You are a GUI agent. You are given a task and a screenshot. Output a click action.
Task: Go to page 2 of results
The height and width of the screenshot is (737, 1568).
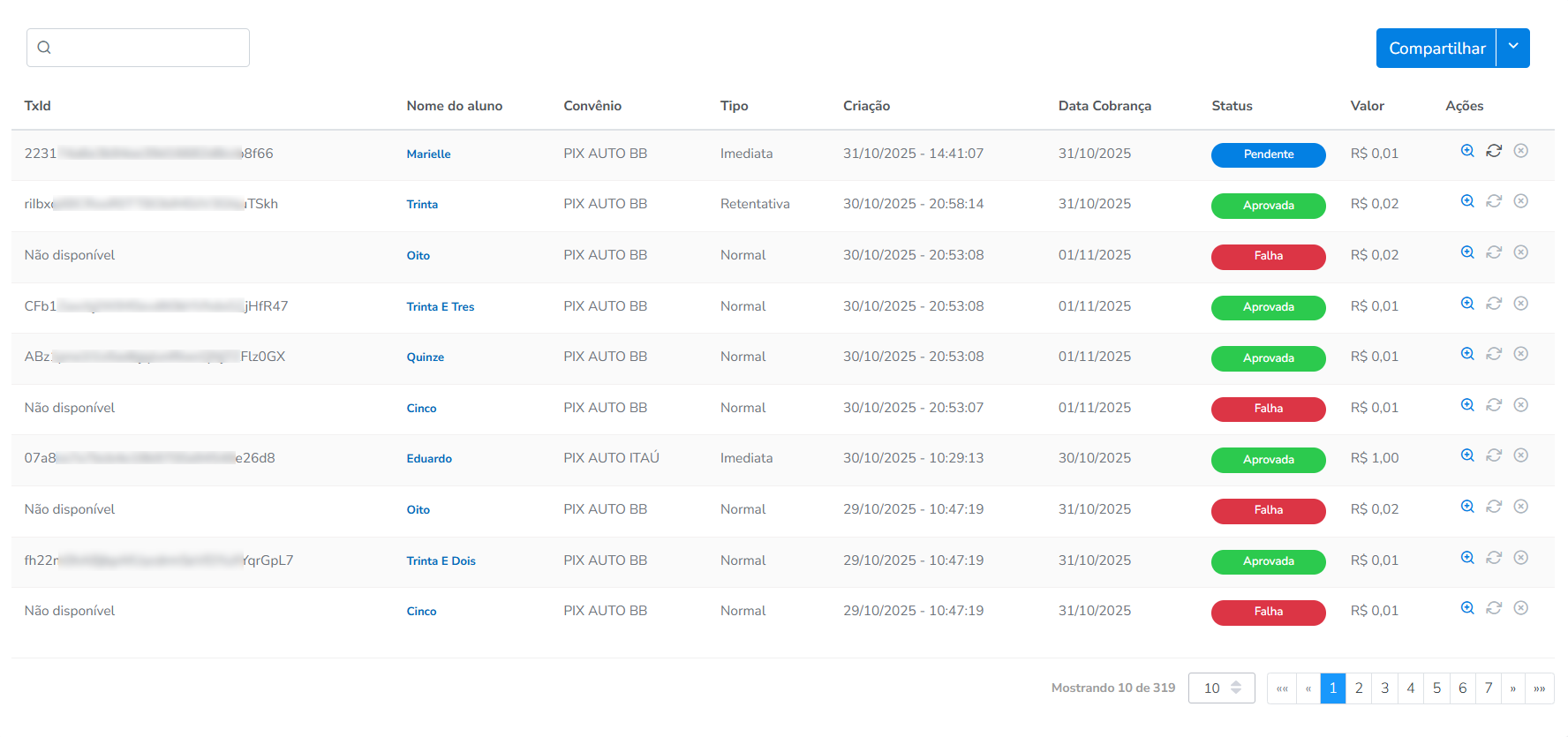1359,688
